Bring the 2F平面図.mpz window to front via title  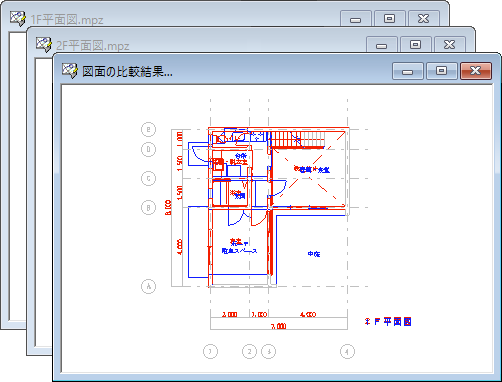pos(93,46)
